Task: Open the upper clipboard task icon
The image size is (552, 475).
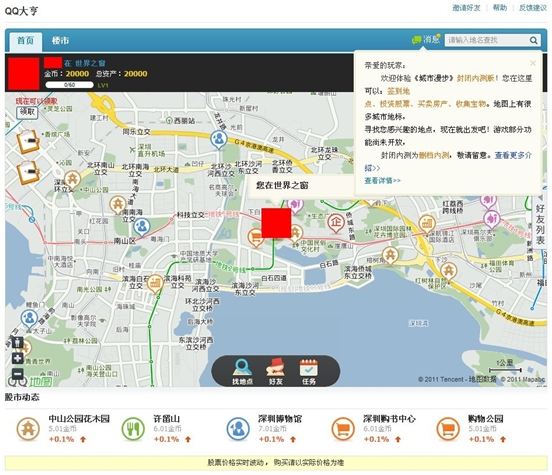Action: [x=27, y=141]
